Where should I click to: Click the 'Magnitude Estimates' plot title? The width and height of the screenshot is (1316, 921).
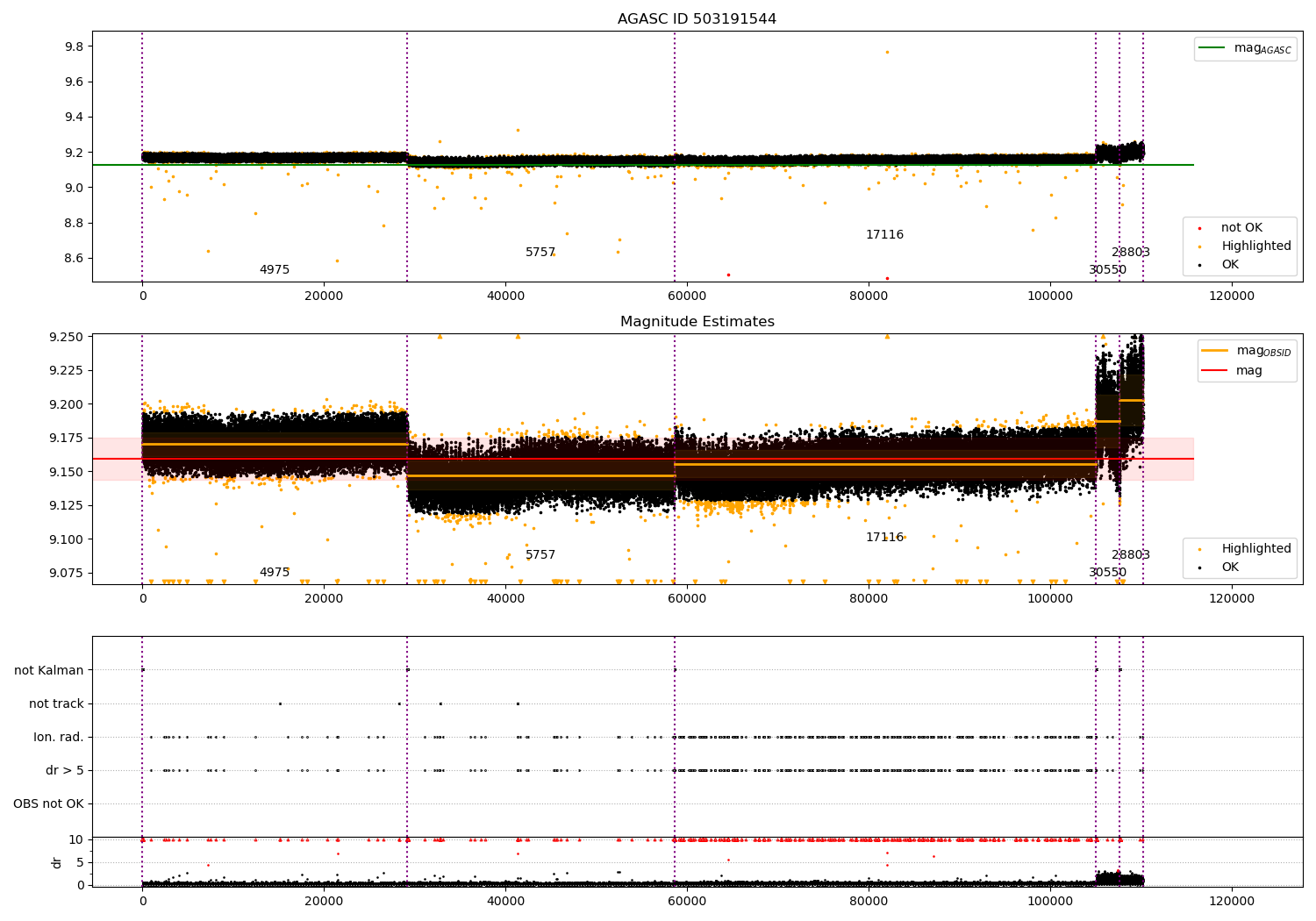pos(697,322)
